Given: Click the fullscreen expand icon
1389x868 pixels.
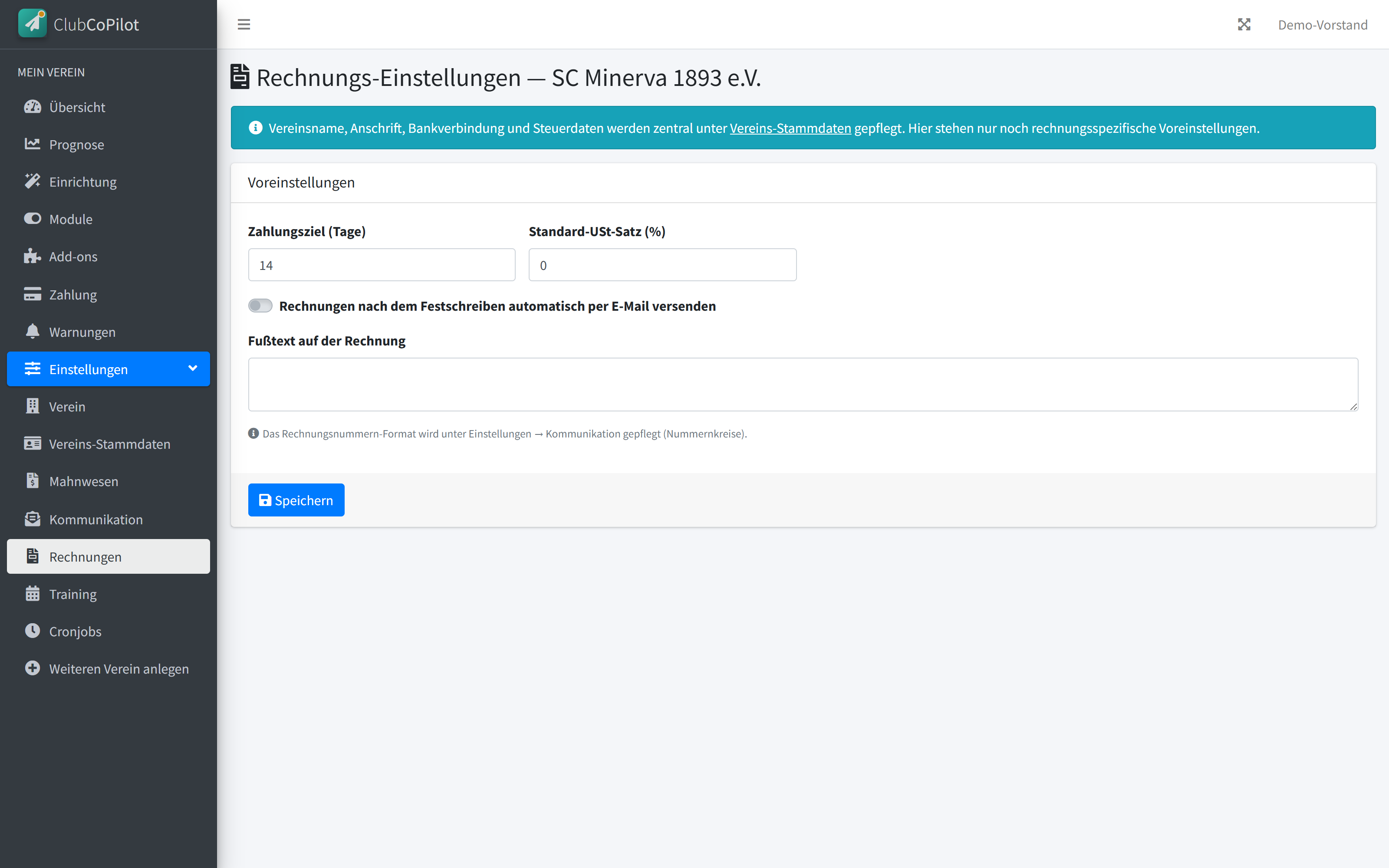Looking at the screenshot, I should 1244,25.
